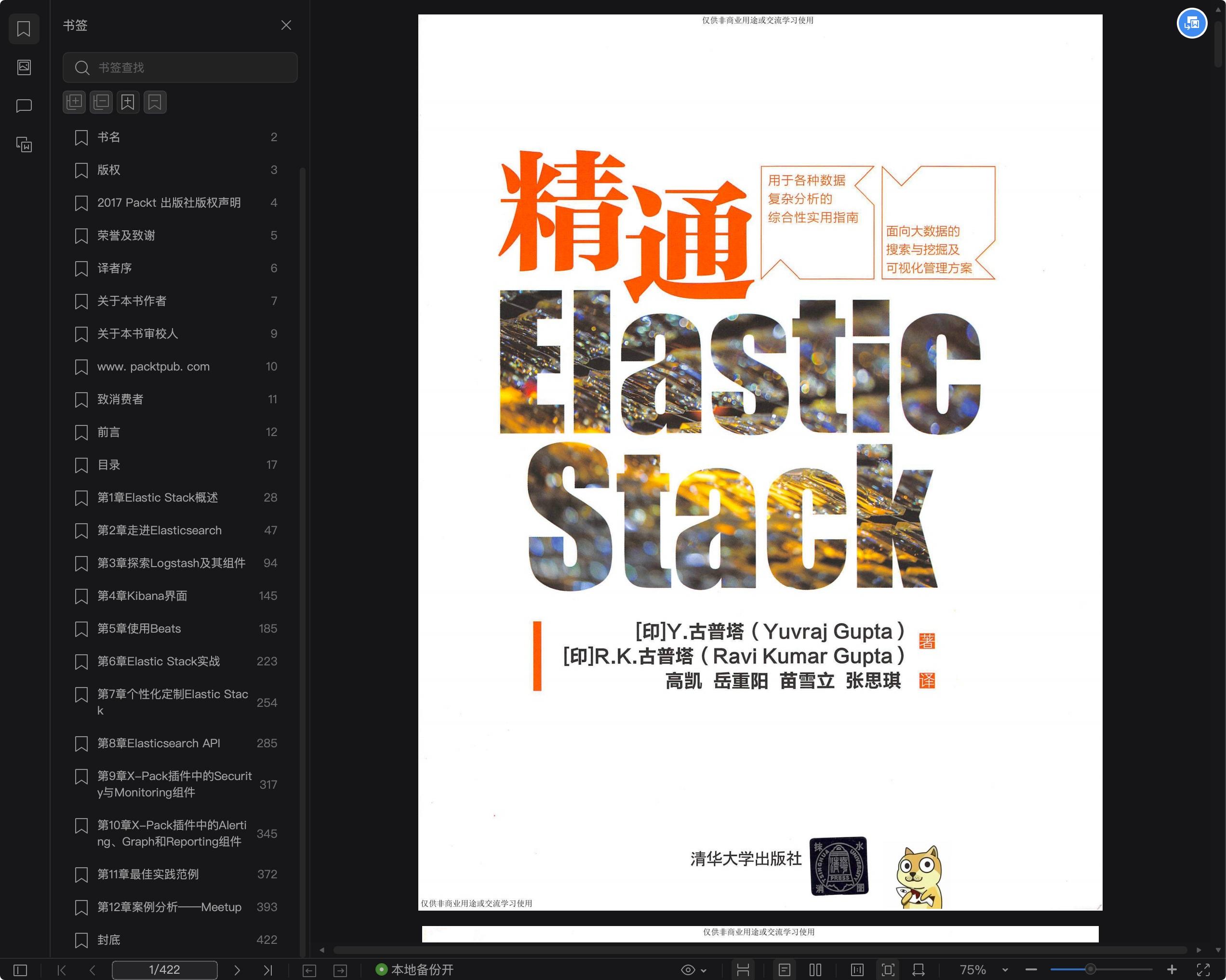This screenshot has height=980, width=1226.
Task: Click the actual size icon
Action: [857, 970]
